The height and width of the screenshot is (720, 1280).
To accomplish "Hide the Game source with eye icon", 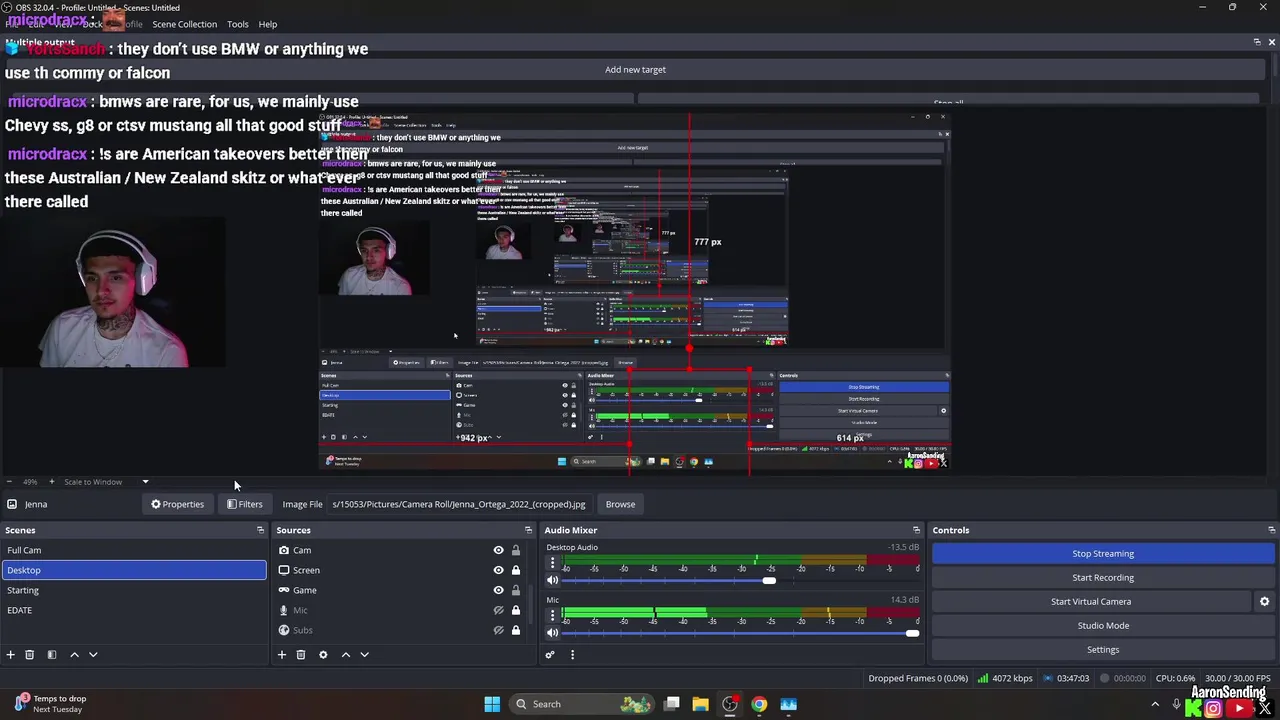I will [498, 590].
